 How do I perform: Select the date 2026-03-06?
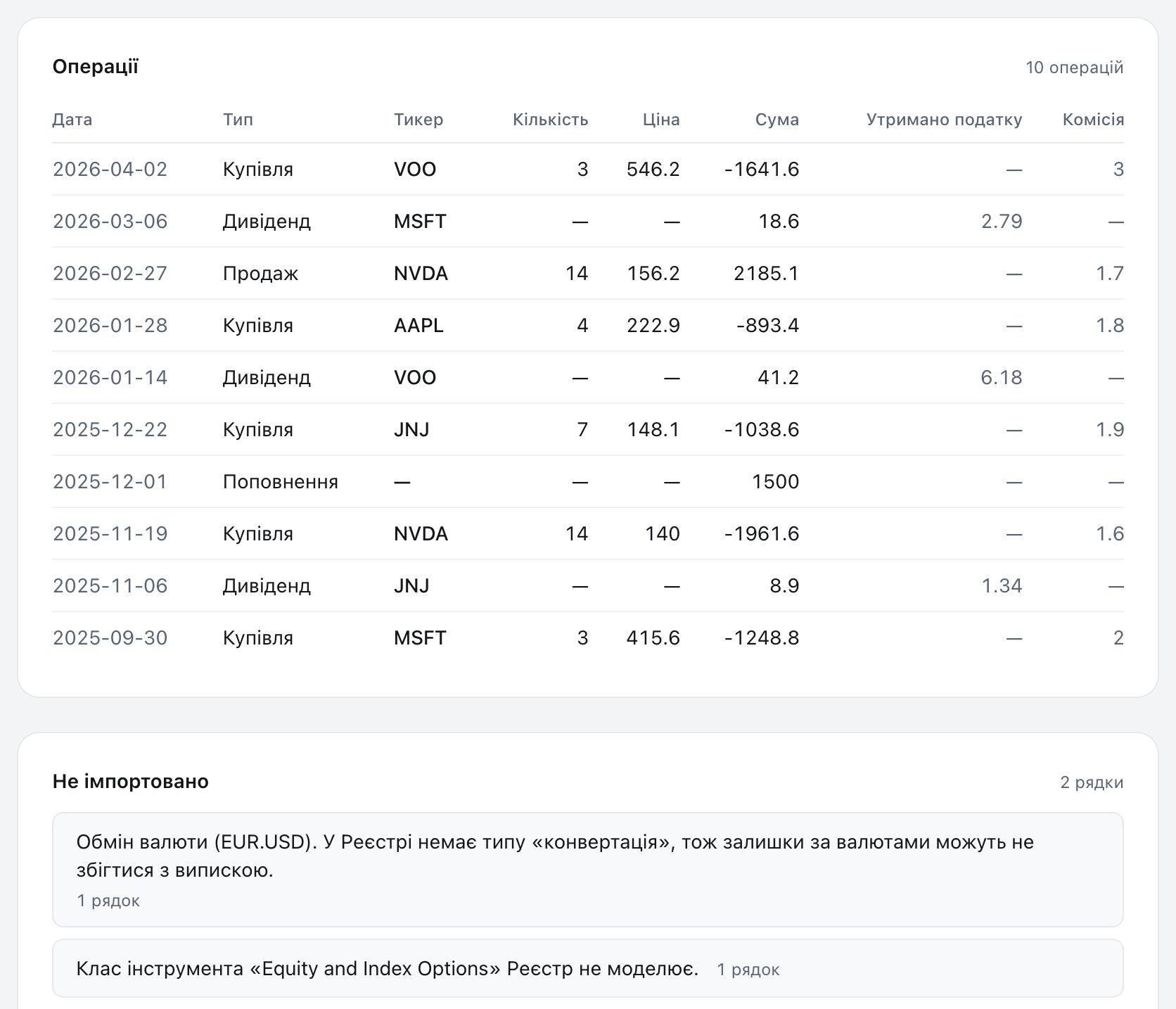click(110, 222)
